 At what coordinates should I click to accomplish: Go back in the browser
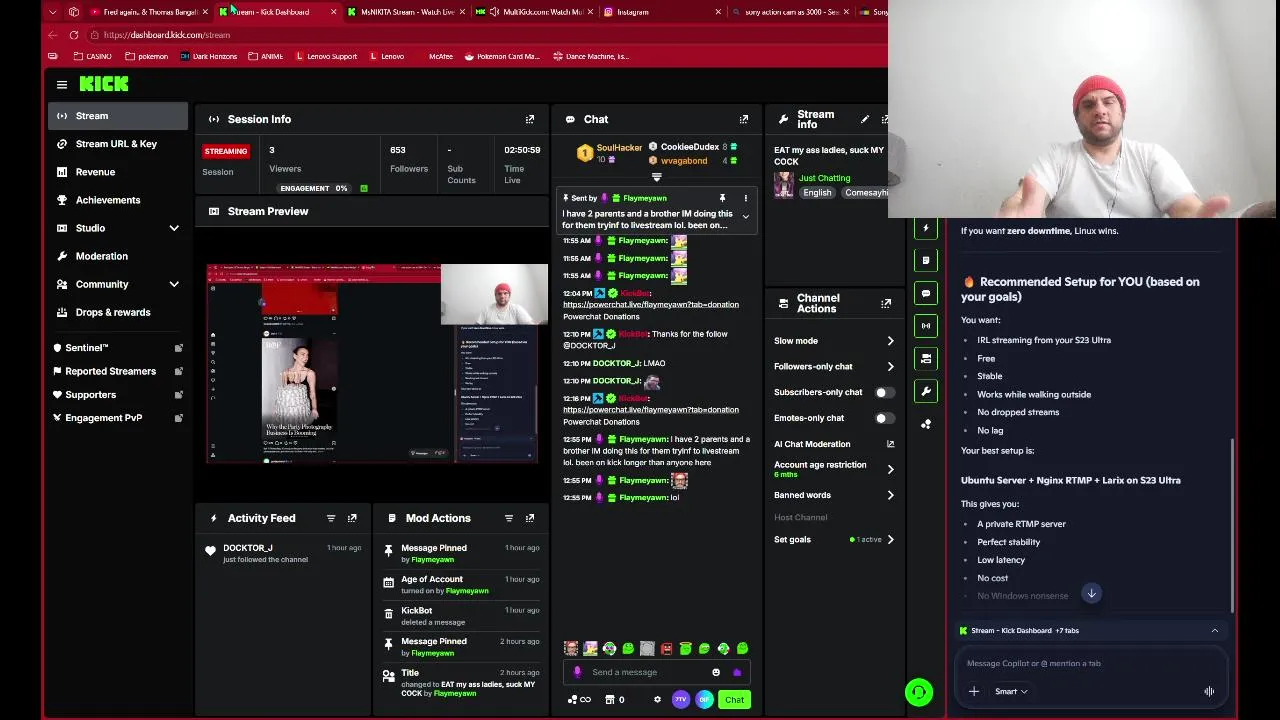coord(53,35)
